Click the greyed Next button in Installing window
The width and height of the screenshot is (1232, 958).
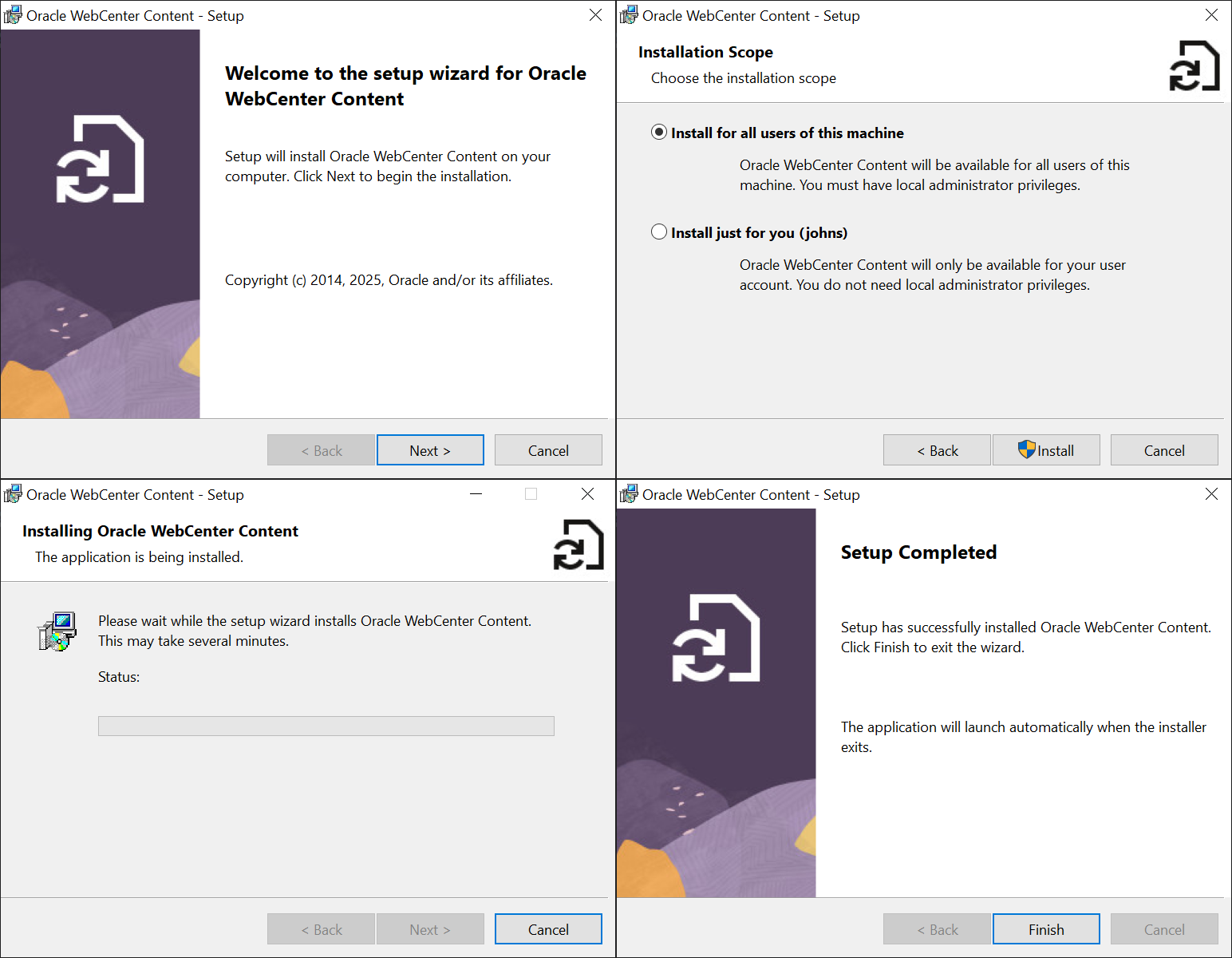point(430,929)
